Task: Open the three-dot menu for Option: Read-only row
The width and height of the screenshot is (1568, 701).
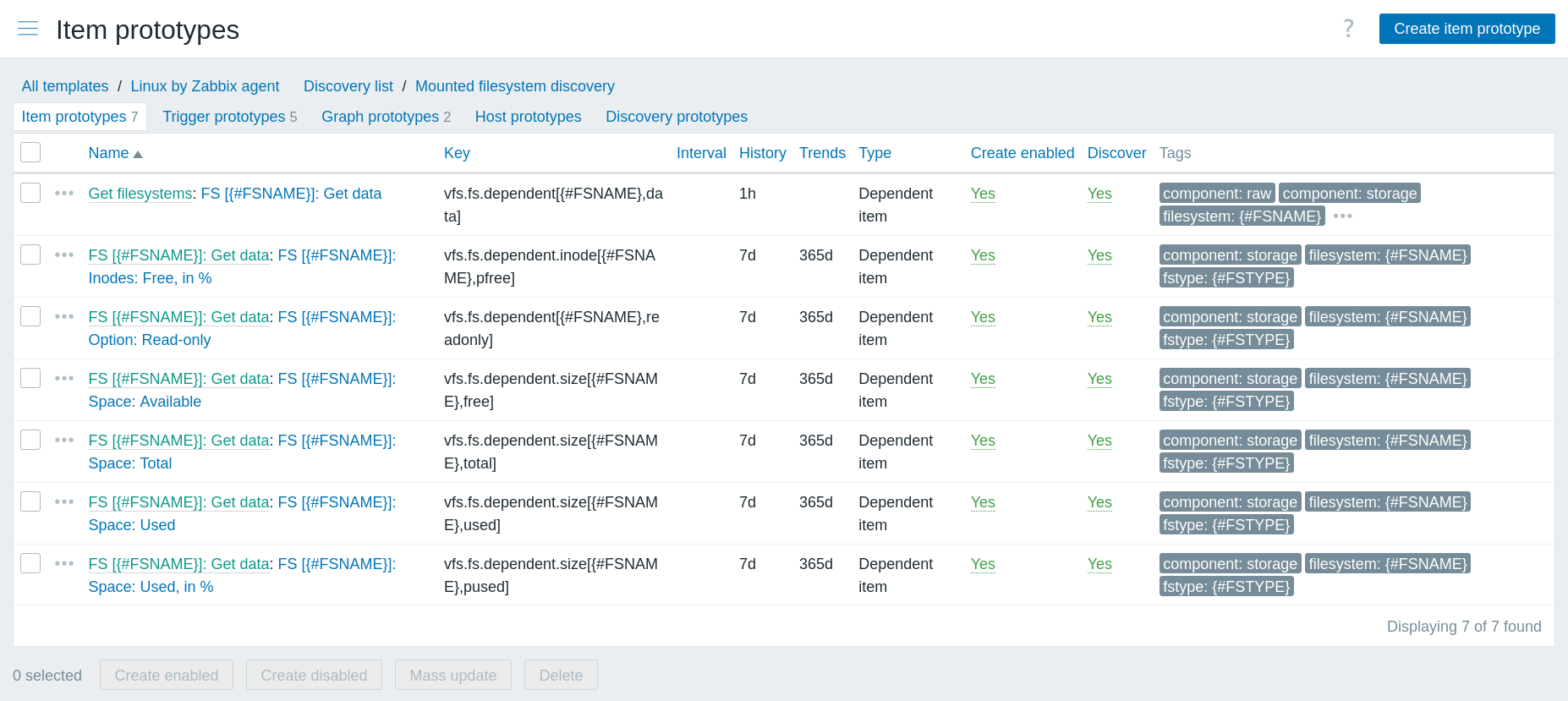Action: [64, 316]
